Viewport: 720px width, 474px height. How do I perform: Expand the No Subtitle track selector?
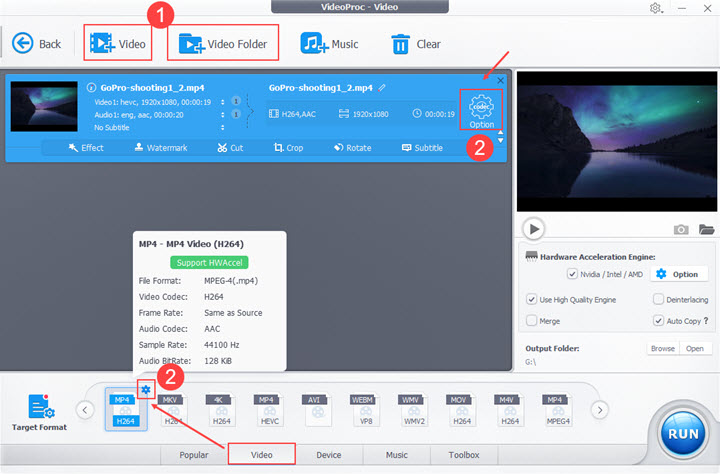[x=223, y=127]
